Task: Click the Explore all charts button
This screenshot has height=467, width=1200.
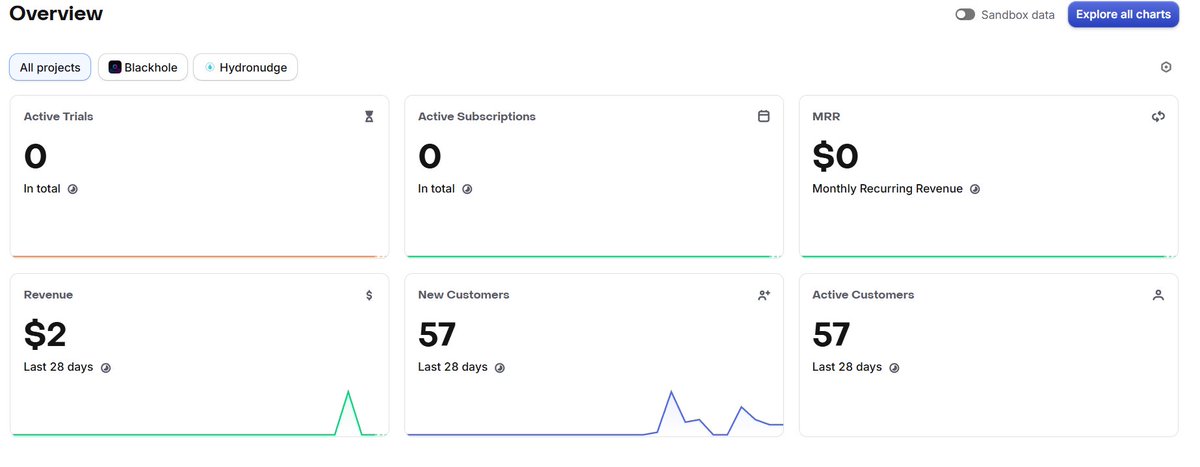Action: (x=1123, y=15)
